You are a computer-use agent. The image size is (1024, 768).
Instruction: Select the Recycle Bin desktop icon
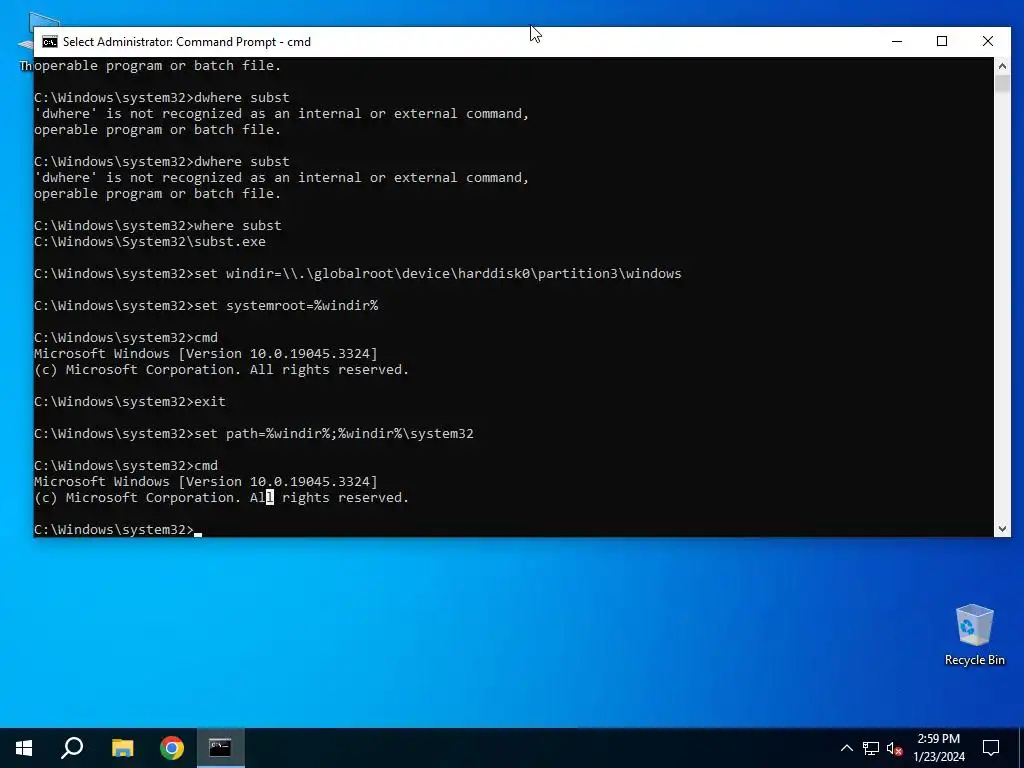(x=974, y=635)
